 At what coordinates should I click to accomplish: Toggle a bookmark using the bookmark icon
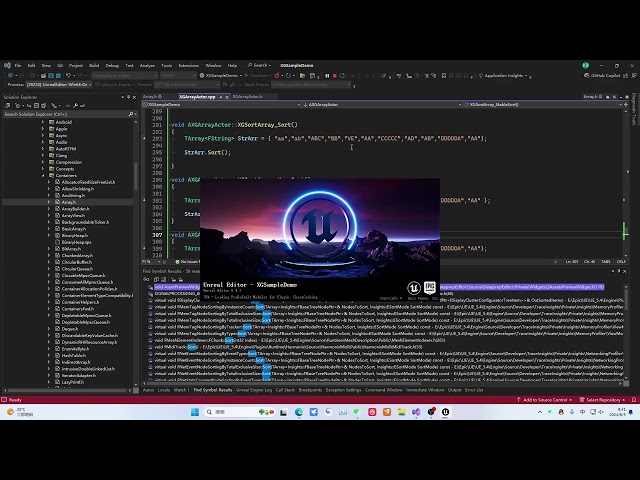[x=443, y=76]
